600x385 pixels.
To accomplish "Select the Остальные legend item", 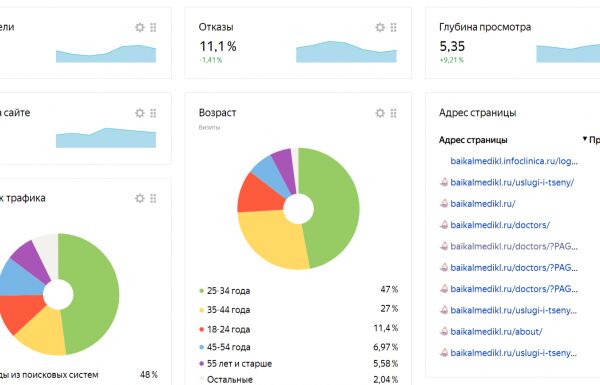I will point(226,380).
